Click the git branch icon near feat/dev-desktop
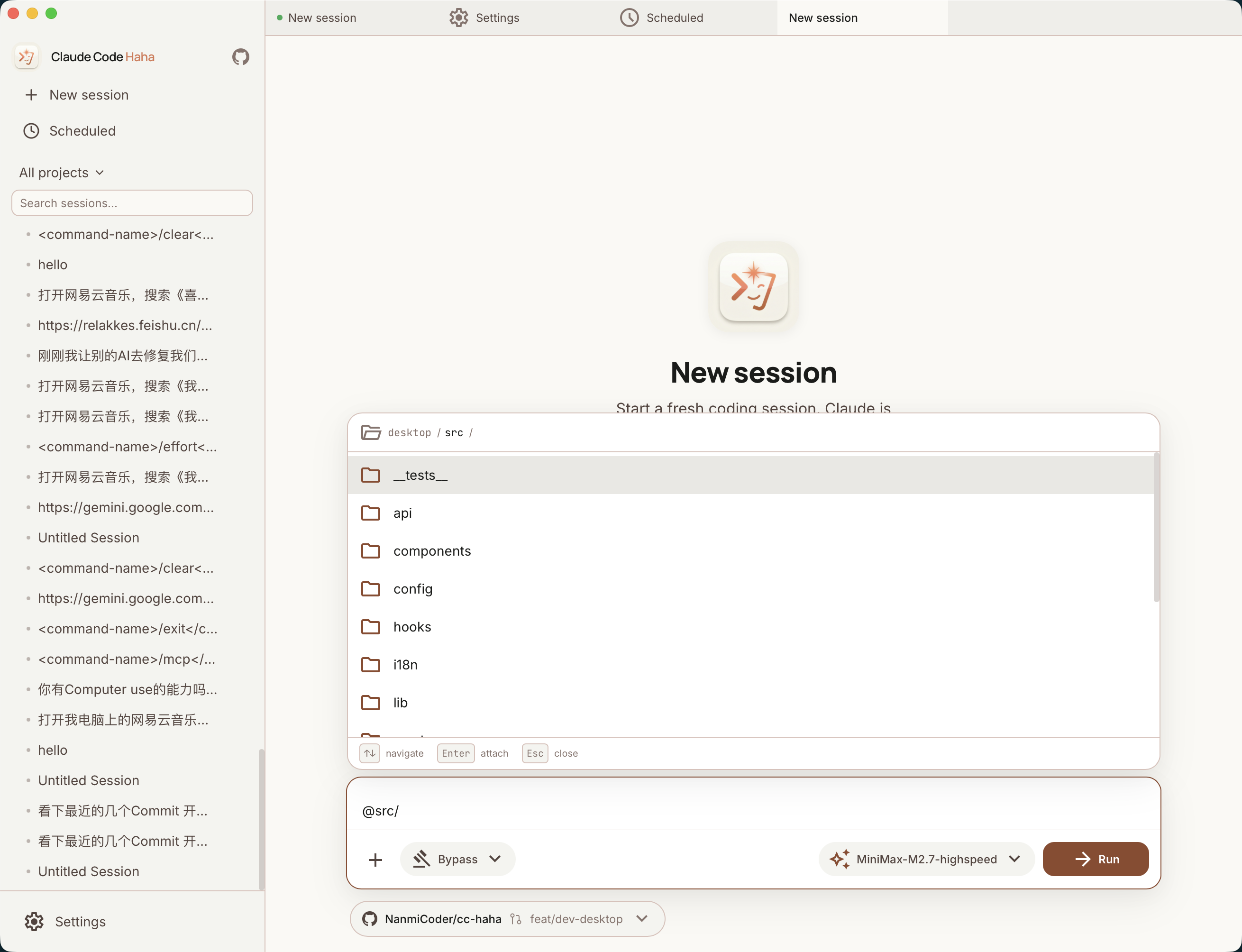 click(x=515, y=918)
